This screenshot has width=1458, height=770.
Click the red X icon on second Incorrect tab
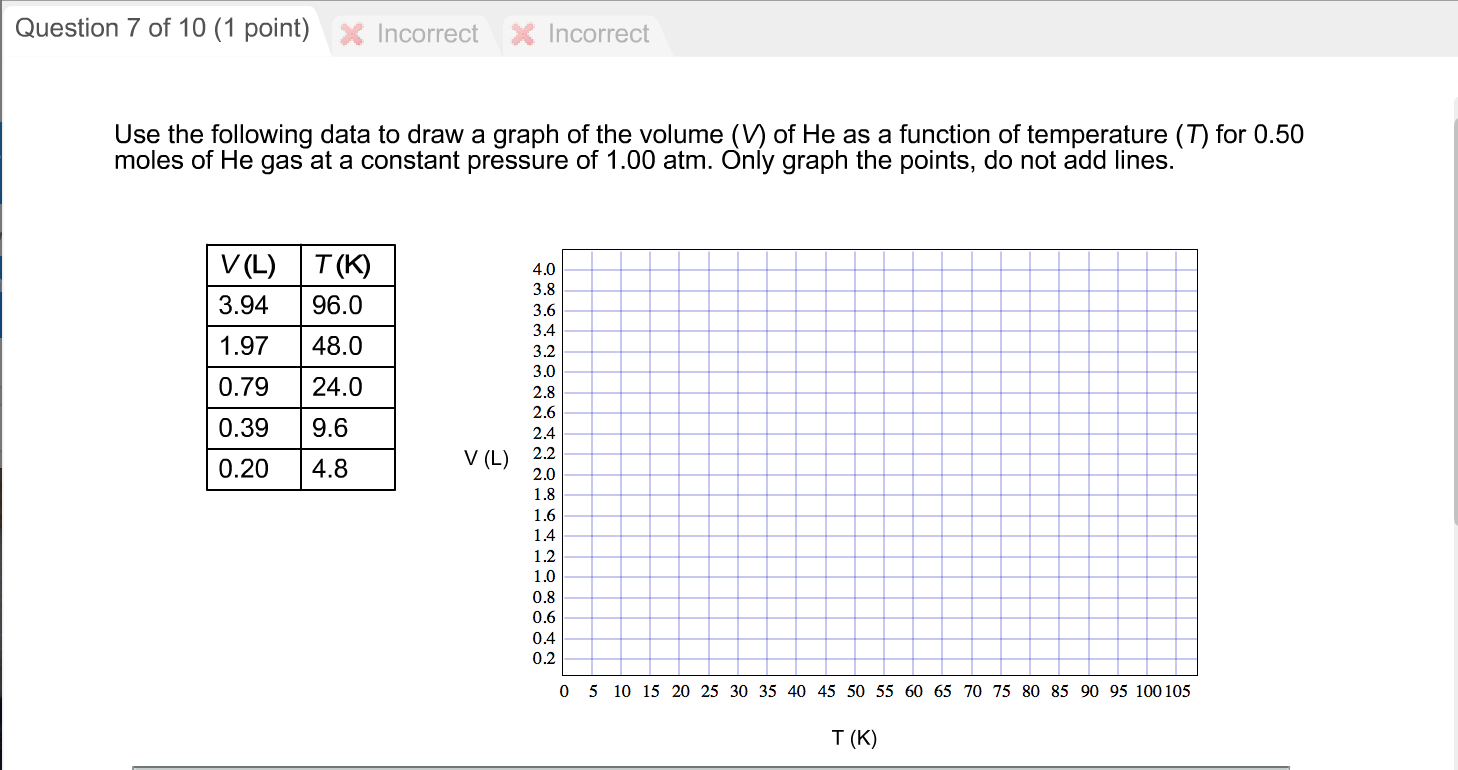click(x=522, y=34)
